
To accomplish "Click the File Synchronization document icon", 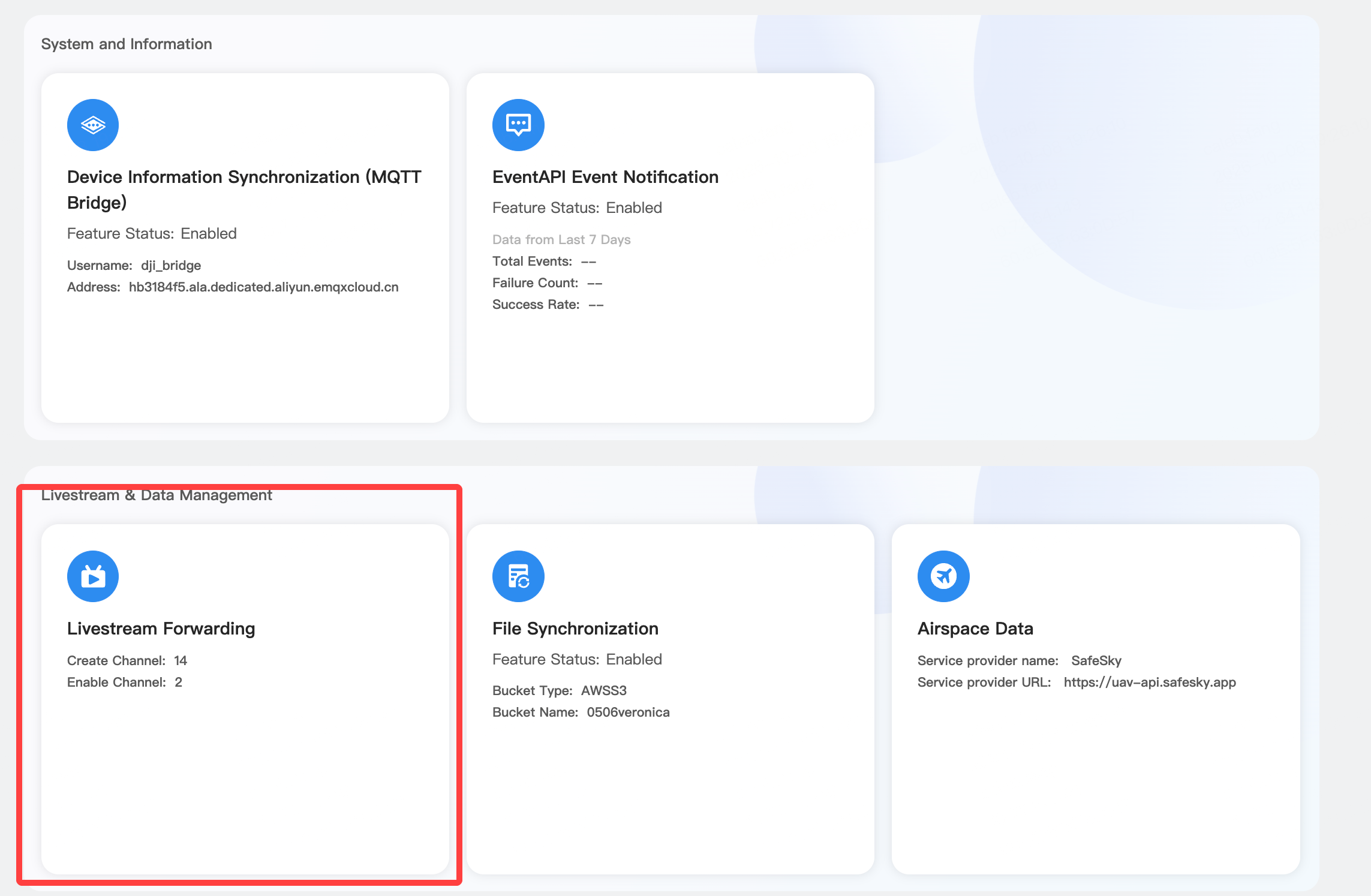I will click(518, 576).
